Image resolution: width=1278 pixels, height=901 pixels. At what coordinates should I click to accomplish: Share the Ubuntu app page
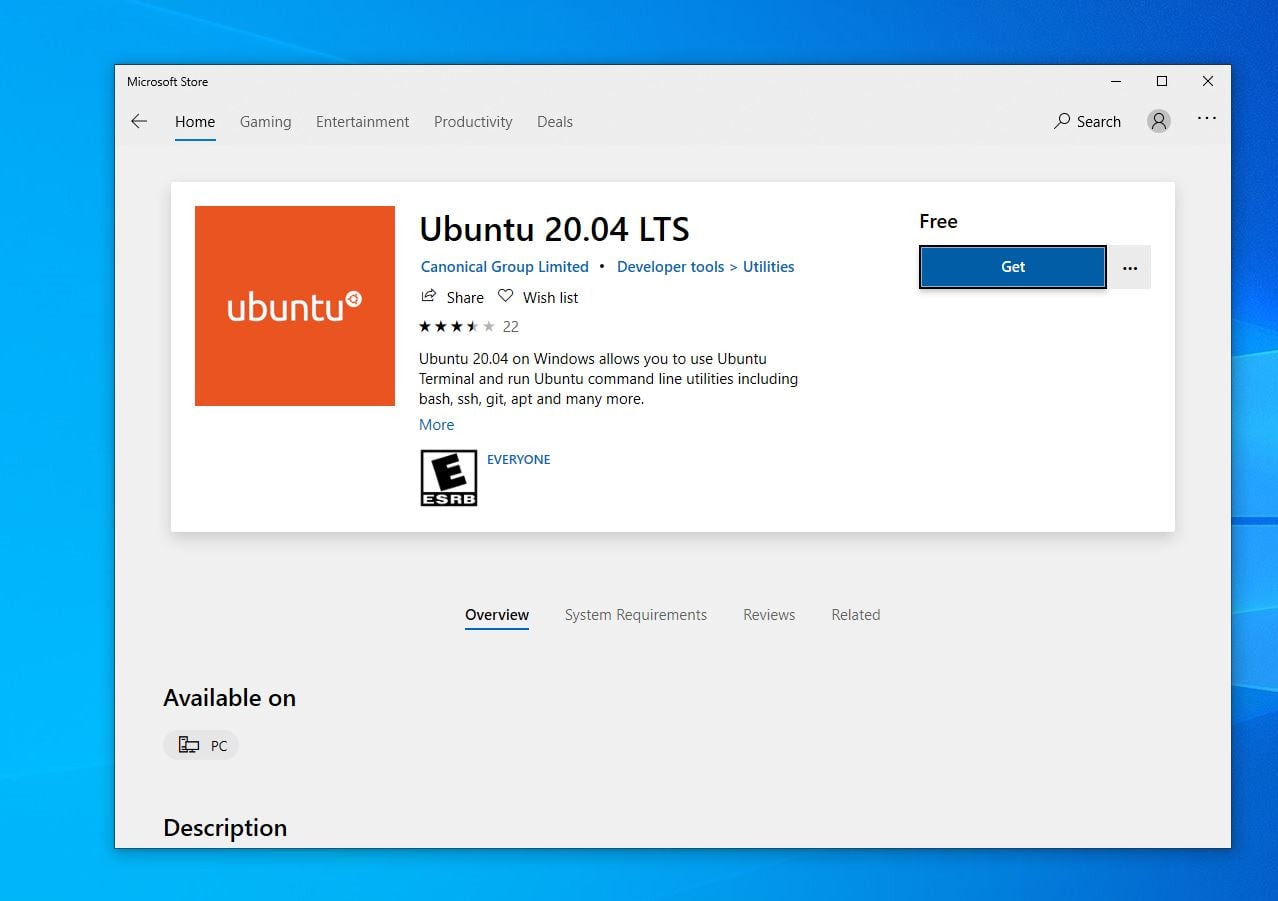click(452, 297)
